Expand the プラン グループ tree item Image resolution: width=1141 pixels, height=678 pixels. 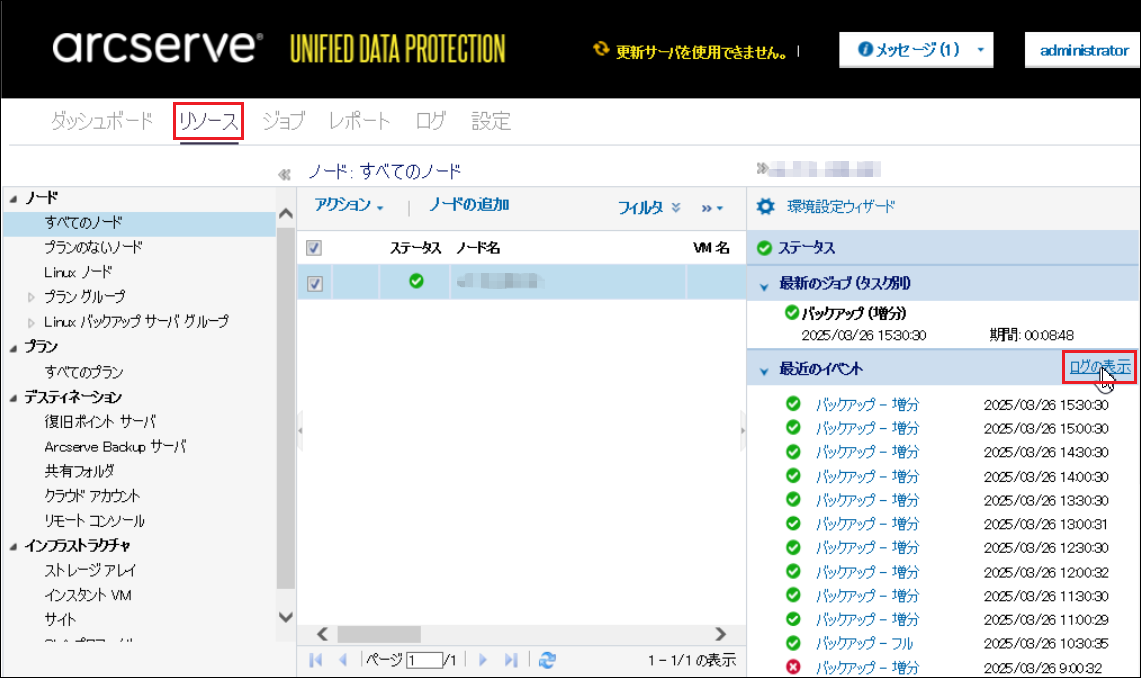(31, 297)
